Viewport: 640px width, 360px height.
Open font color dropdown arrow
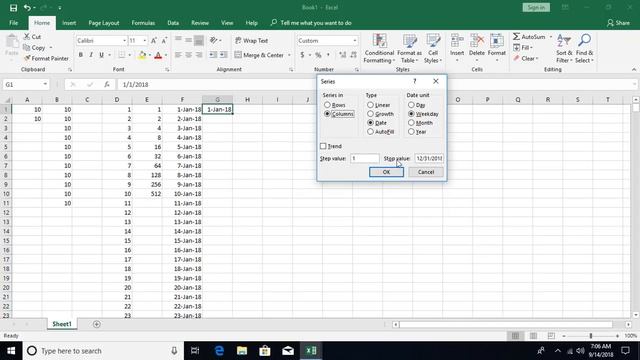[x=166, y=55]
